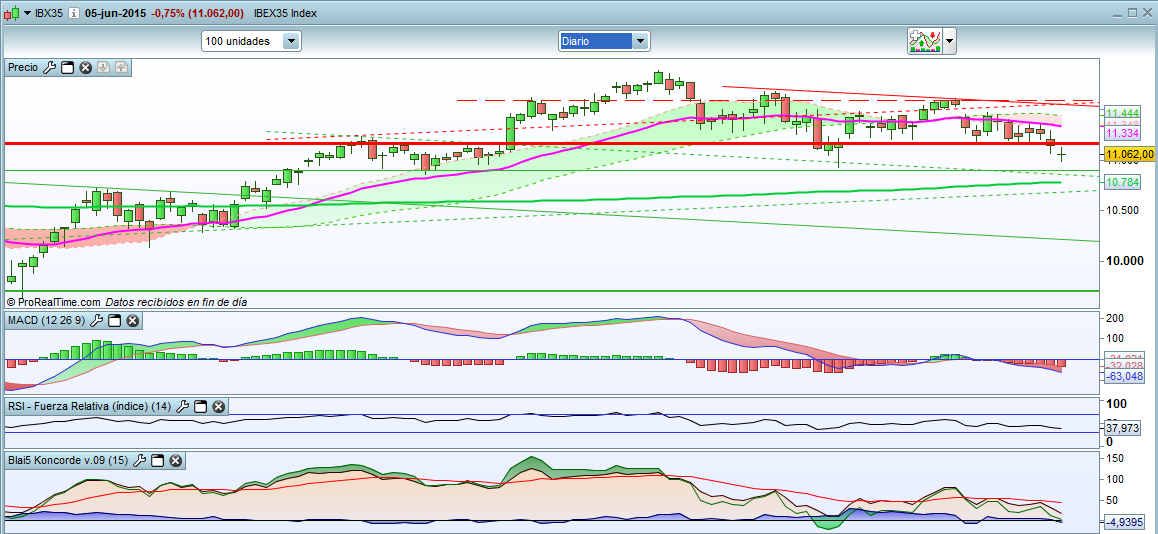1158x534 pixels.
Task: Click the MACD value -63,048 label
Action: (x=1124, y=377)
